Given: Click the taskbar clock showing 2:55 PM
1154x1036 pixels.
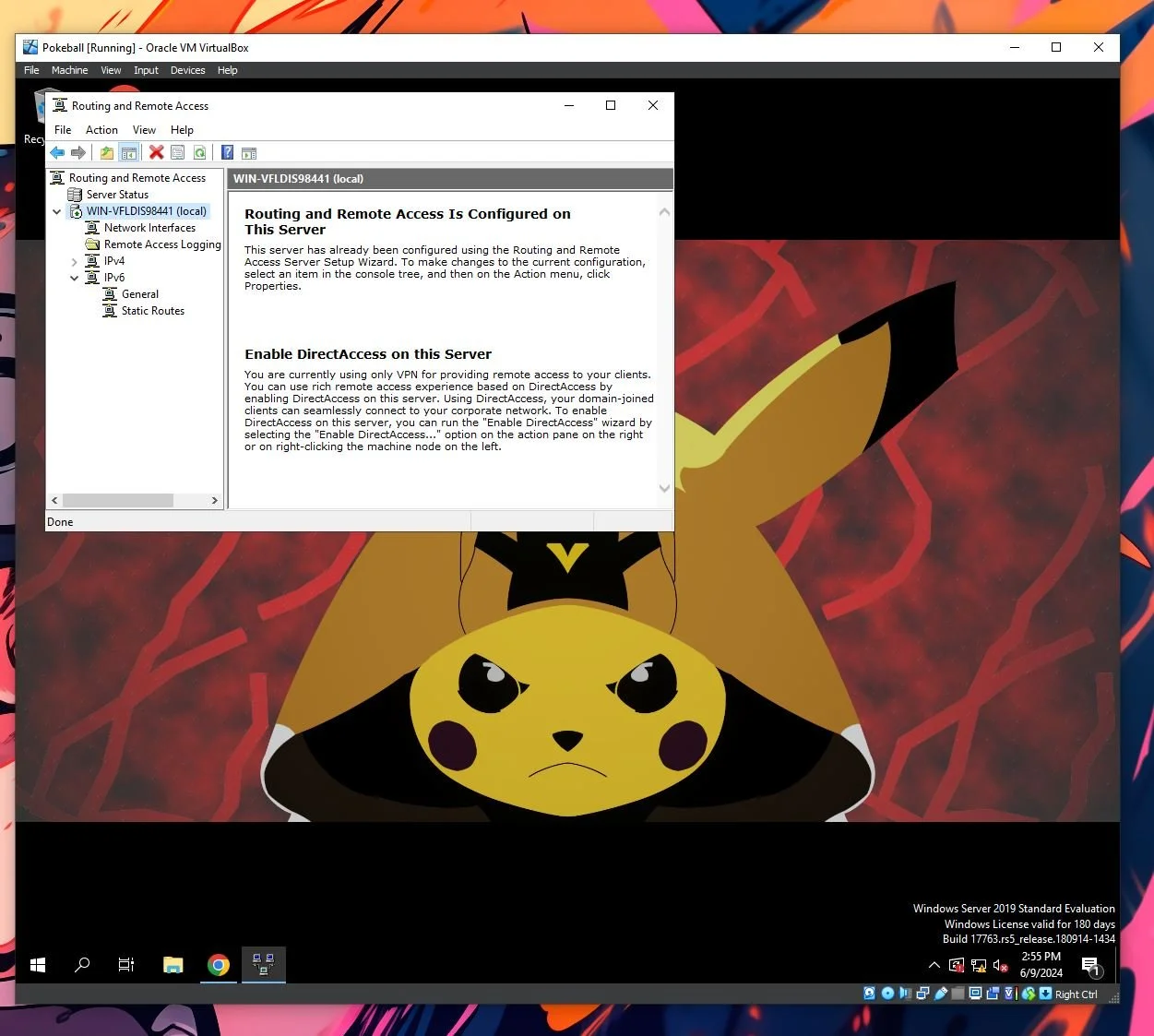Looking at the screenshot, I should pyautogui.click(x=1041, y=965).
